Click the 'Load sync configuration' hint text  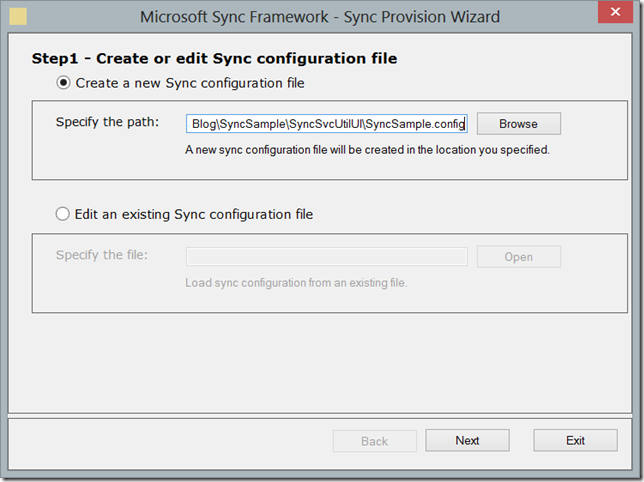coord(296,283)
